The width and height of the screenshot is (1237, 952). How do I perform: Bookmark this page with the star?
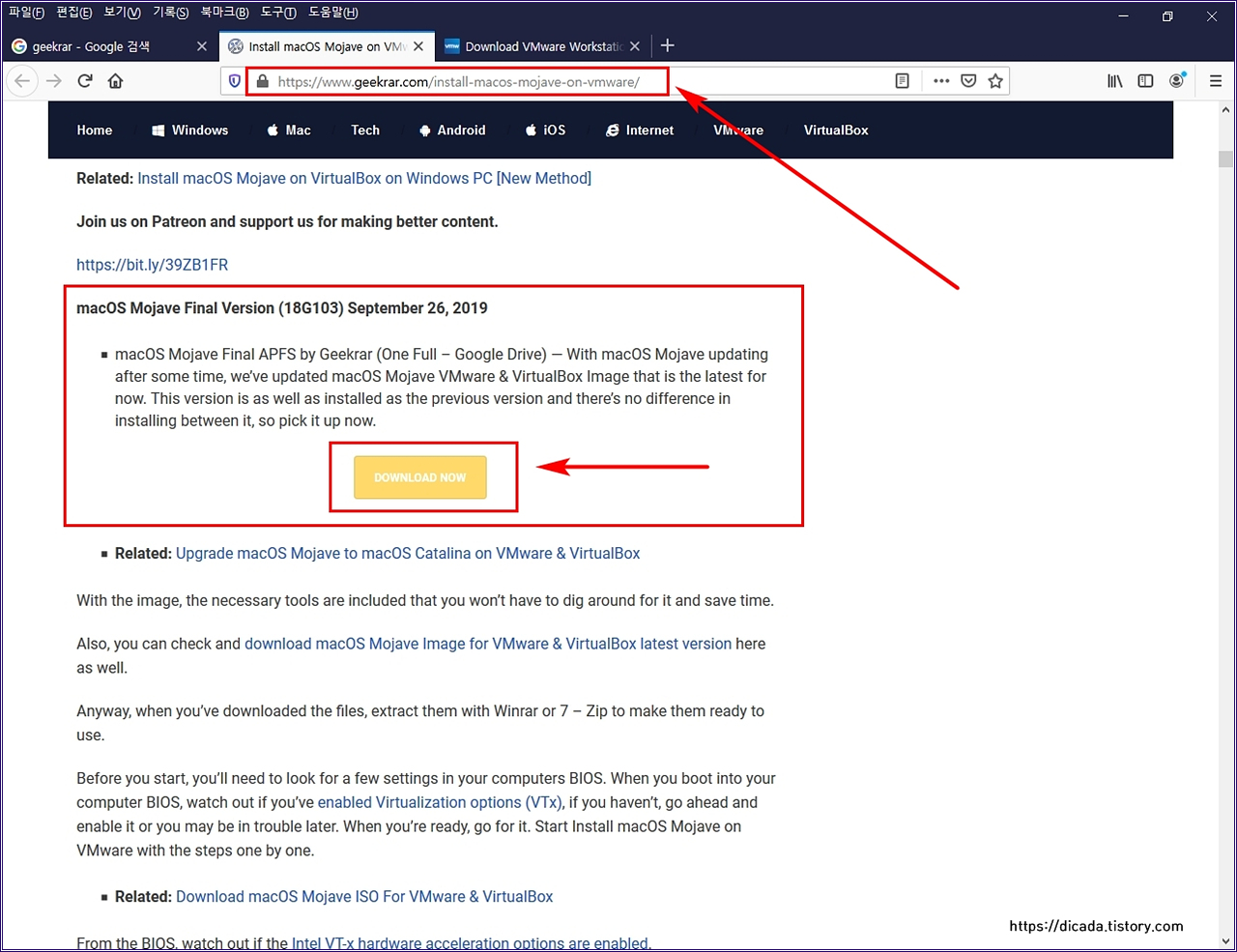[x=995, y=81]
